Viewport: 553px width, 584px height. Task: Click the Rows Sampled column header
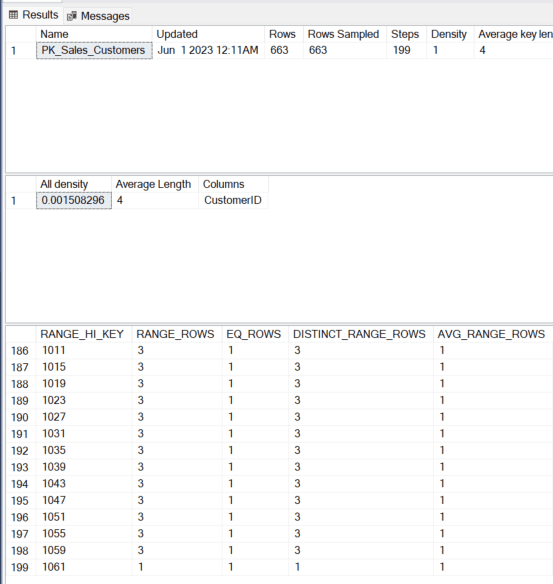344,34
